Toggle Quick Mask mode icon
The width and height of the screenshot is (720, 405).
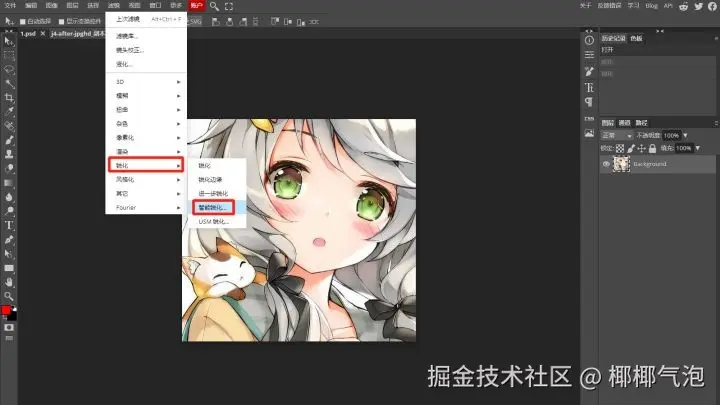coord(9,327)
